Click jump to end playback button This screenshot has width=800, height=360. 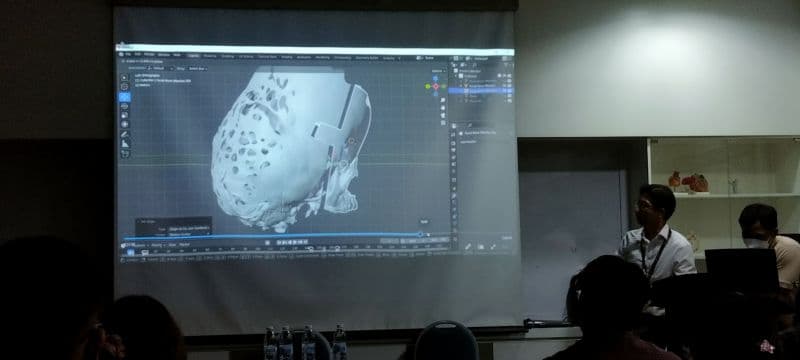[306, 242]
